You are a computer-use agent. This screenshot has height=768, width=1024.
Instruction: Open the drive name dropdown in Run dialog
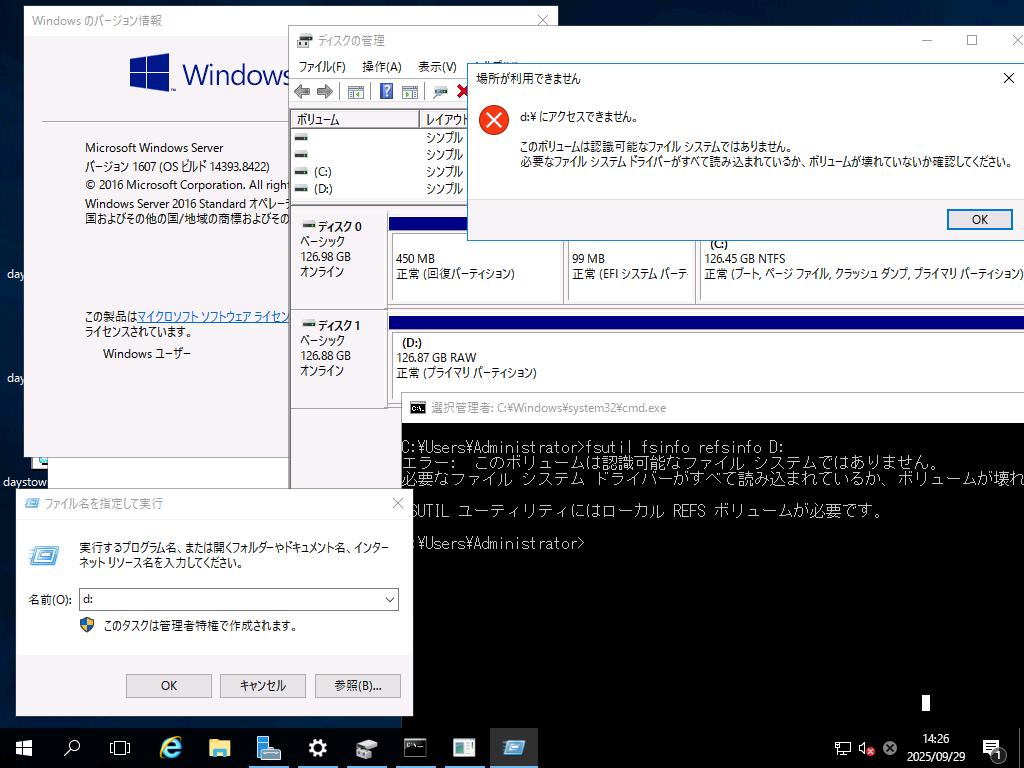(390, 599)
